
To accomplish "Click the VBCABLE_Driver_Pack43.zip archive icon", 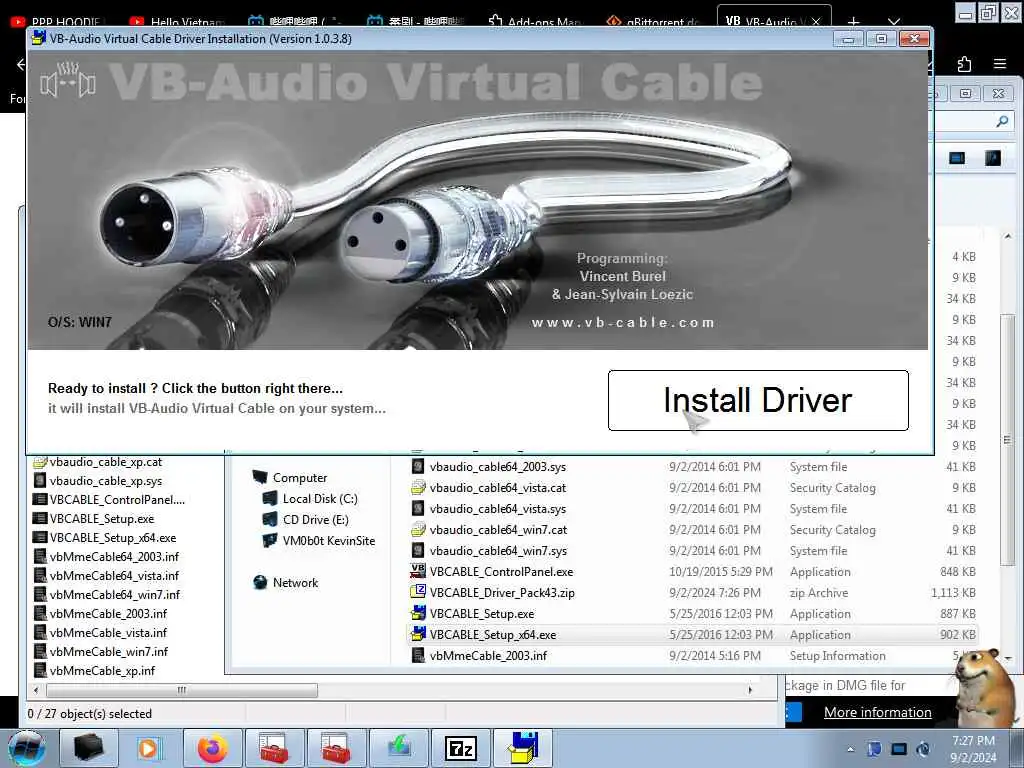I will coord(418,592).
